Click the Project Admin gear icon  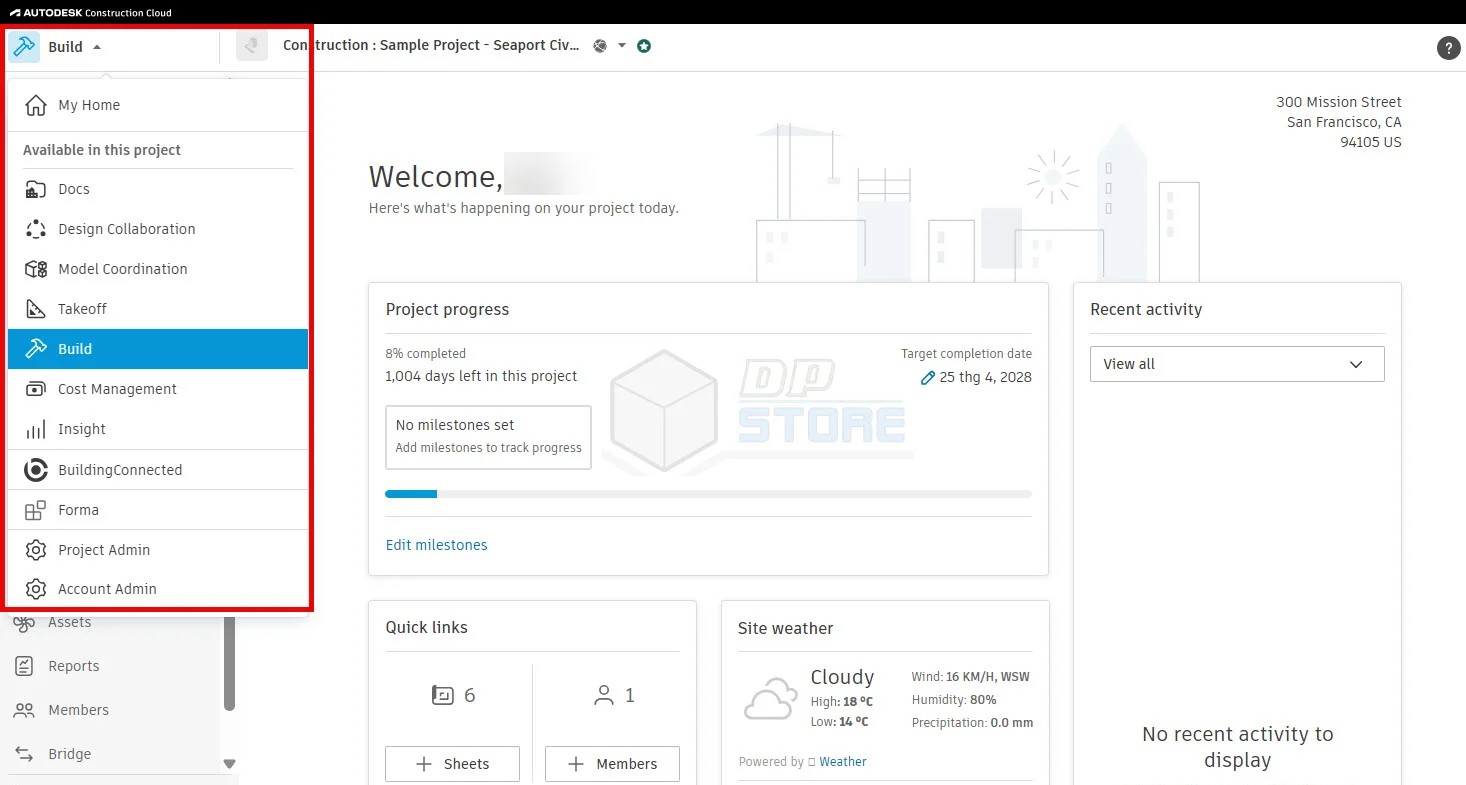(x=36, y=550)
